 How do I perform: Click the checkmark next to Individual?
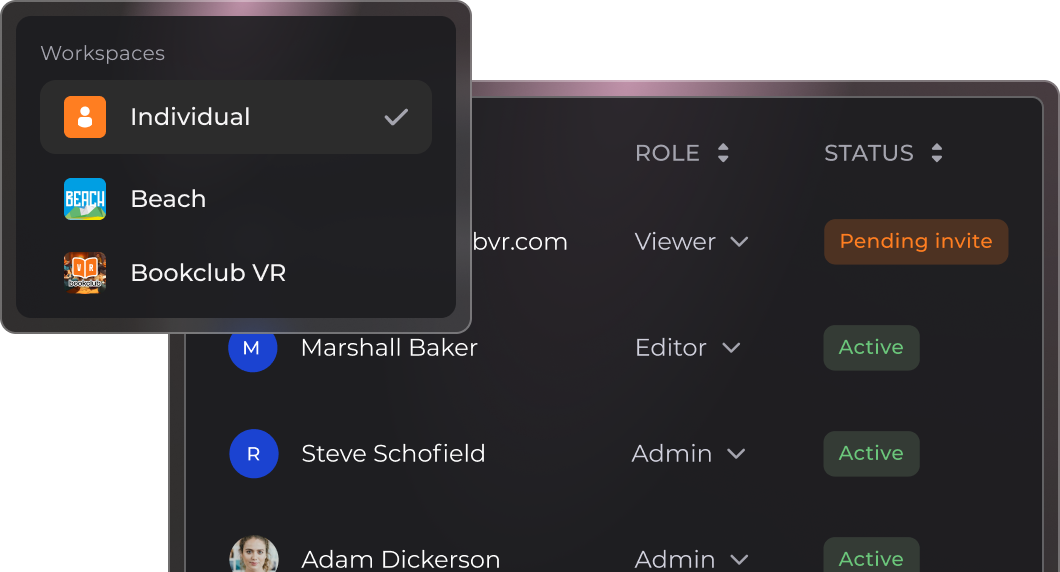pos(396,117)
